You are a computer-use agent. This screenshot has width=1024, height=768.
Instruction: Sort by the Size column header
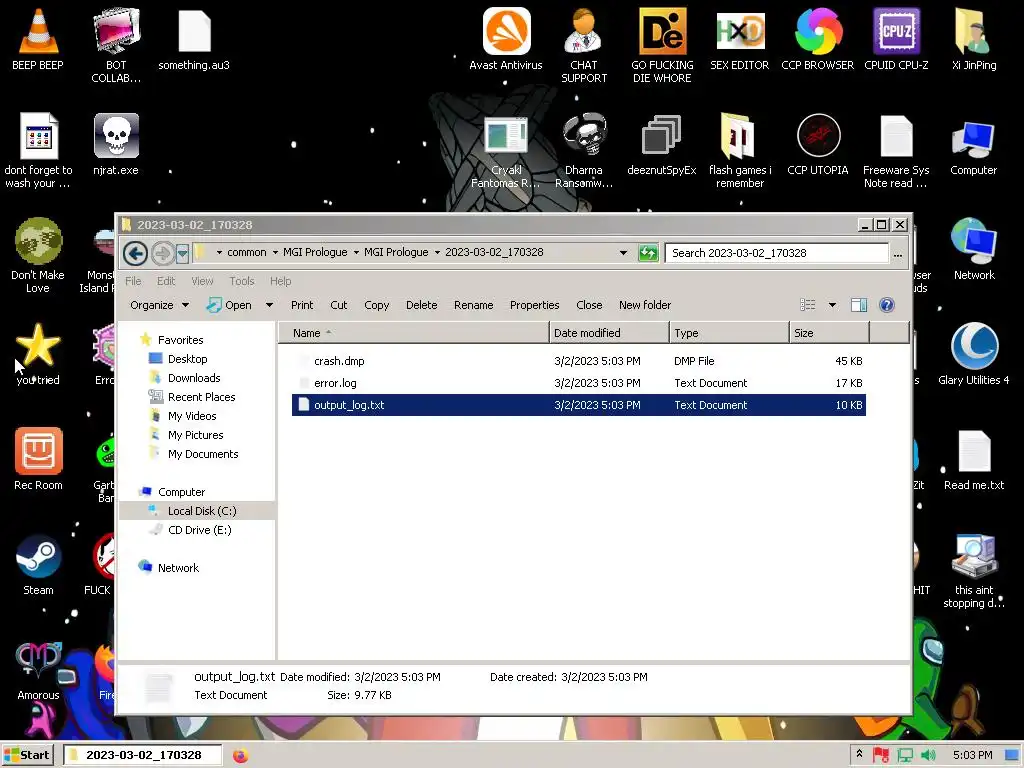(x=829, y=333)
